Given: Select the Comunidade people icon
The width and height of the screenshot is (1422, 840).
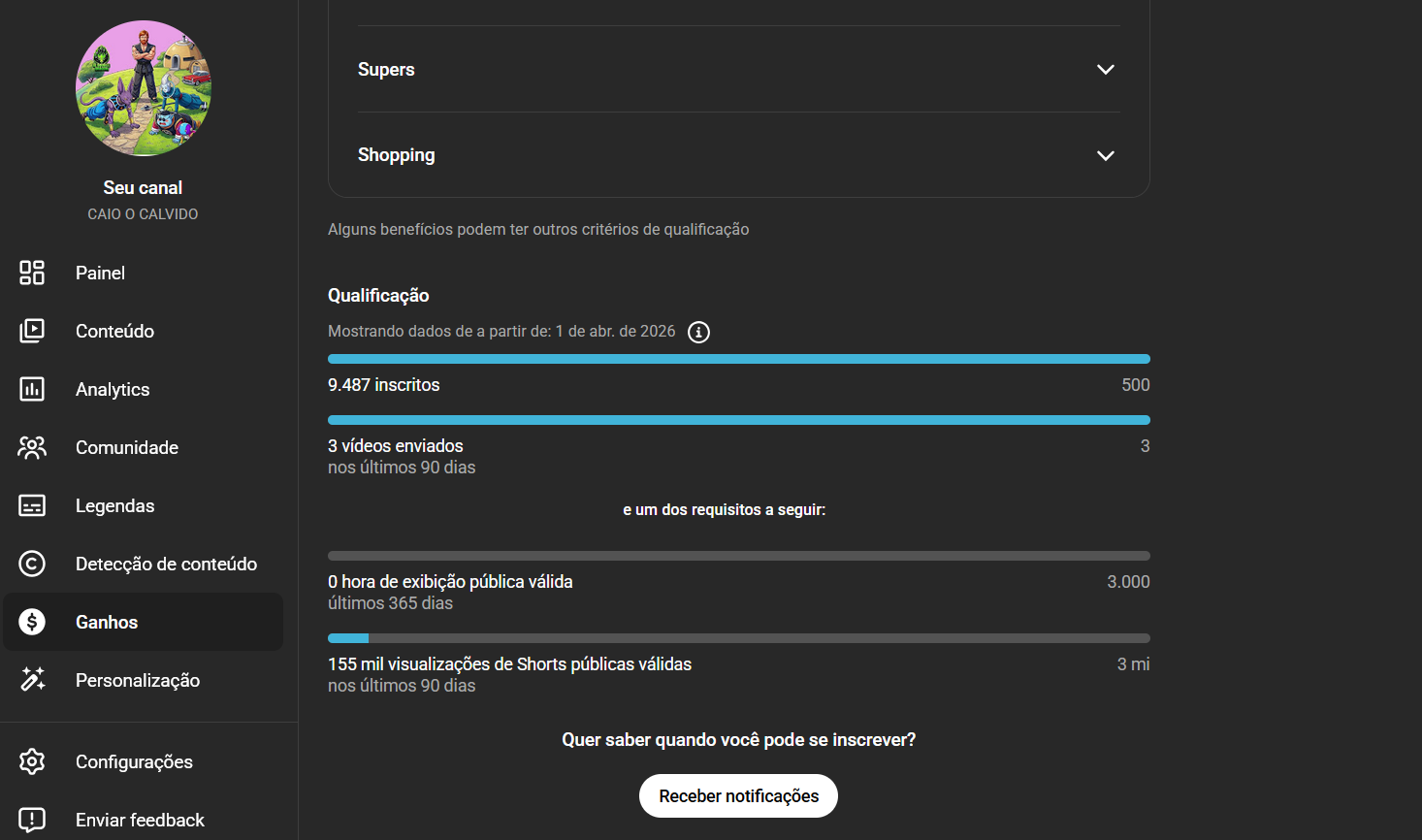Looking at the screenshot, I should pos(32,447).
